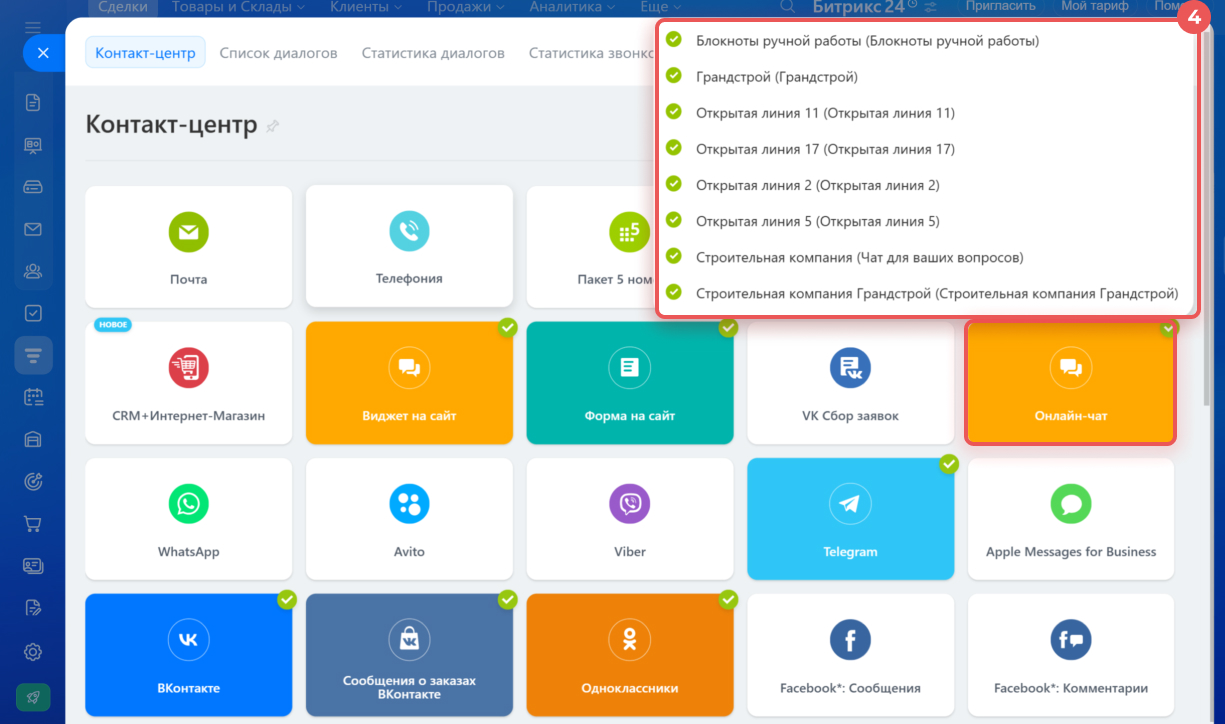The height and width of the screenshot is (724, 1225).
Task: Open the calendar sidebar icon
Action: [x=33, y=397]
